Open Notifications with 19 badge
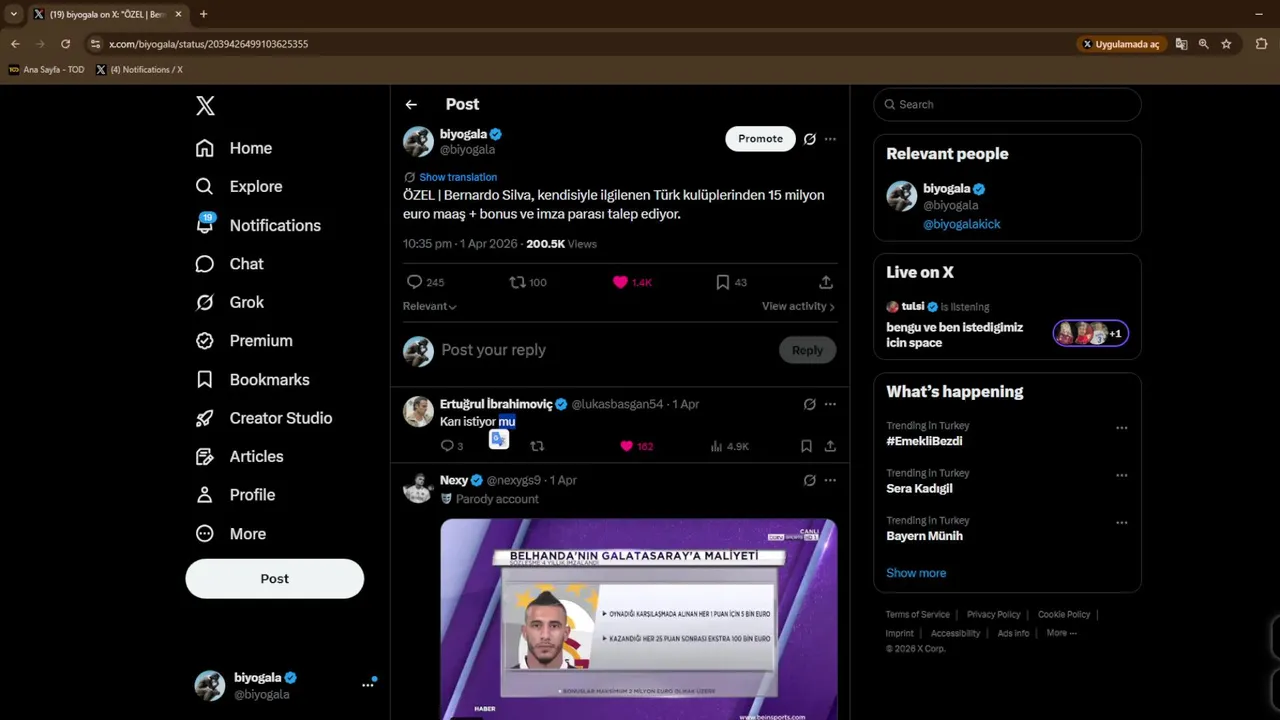This screenshot has height=720, width=1280. tap(258, 225)
